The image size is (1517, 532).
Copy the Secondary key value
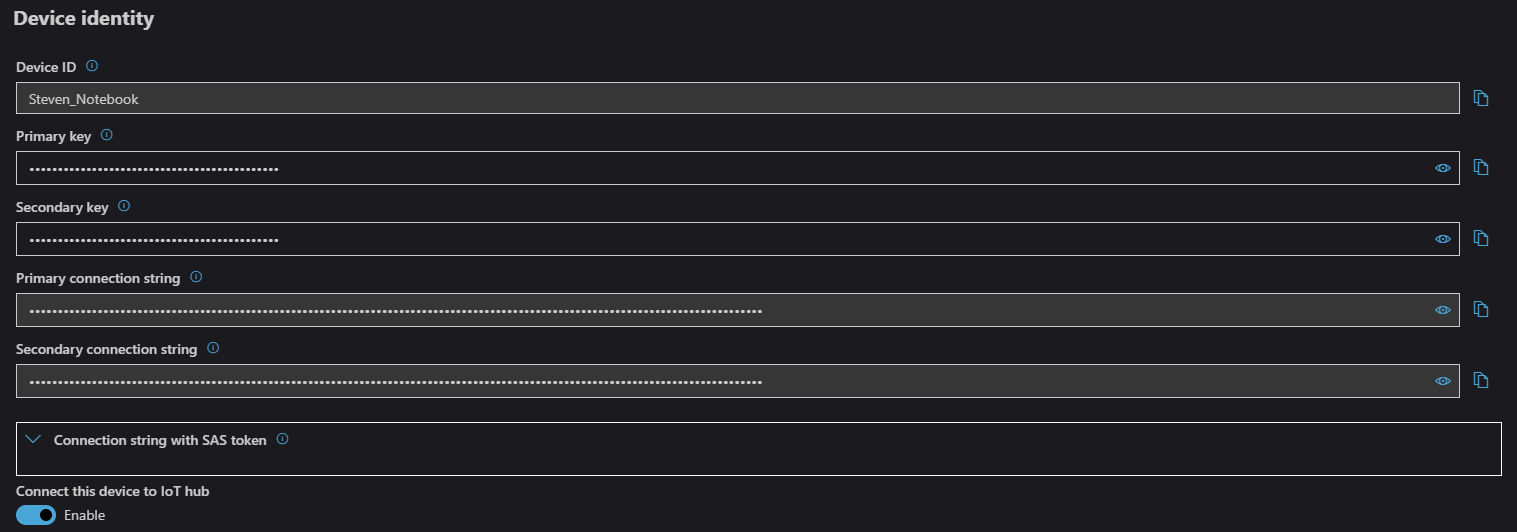(1481, 238)
